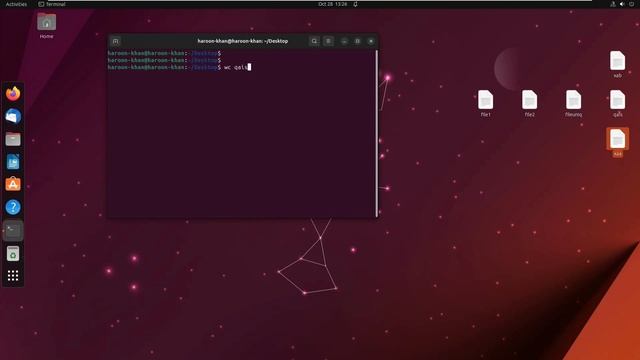
Task: Click the highlighted file below qals
Action: 618,142
